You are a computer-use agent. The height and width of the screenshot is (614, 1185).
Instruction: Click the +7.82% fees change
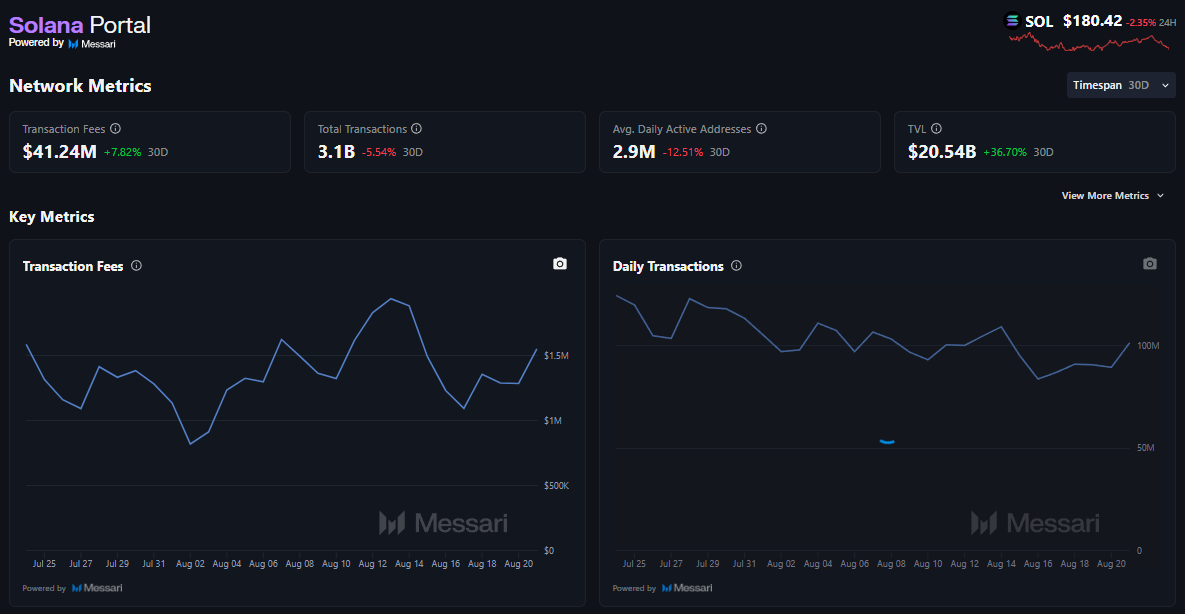click(122, 152)
